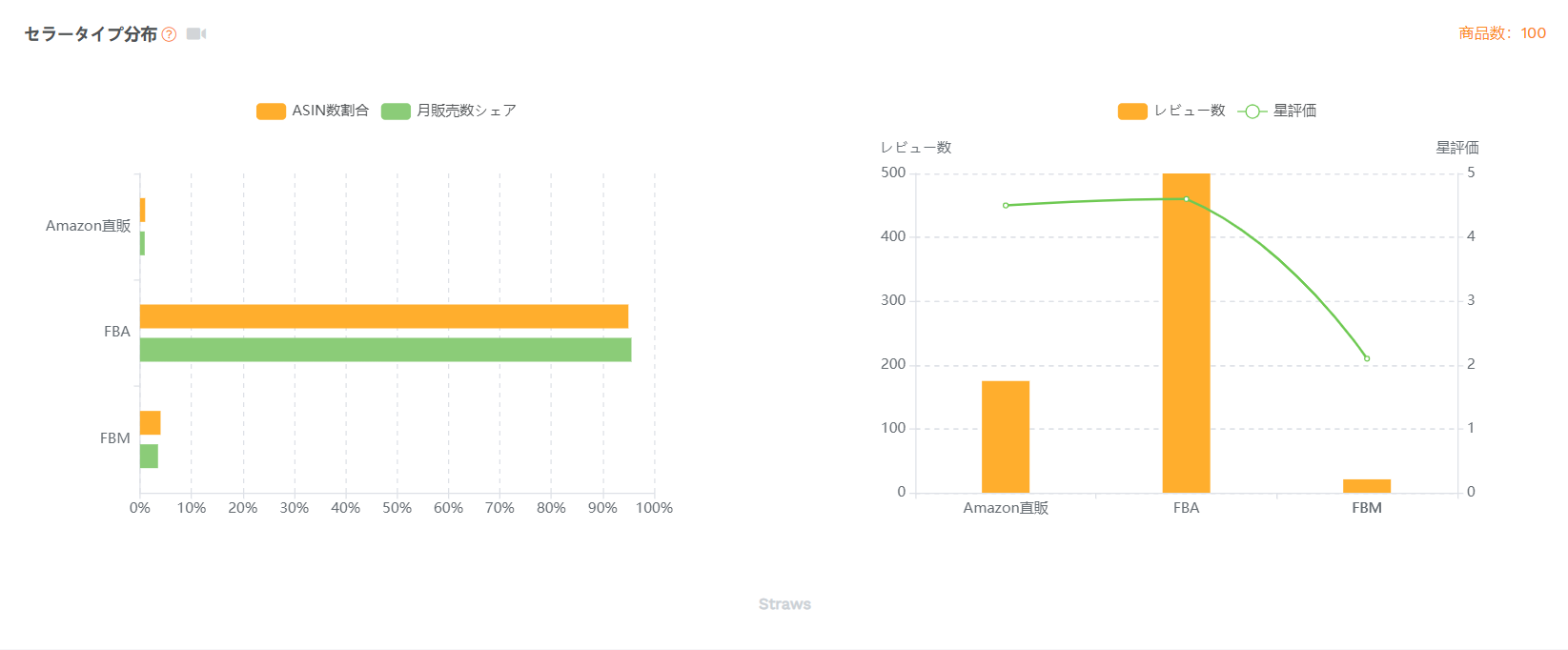Click the video tutorial camera icon
Viewport: 1568px width, 650px height.
196,34
